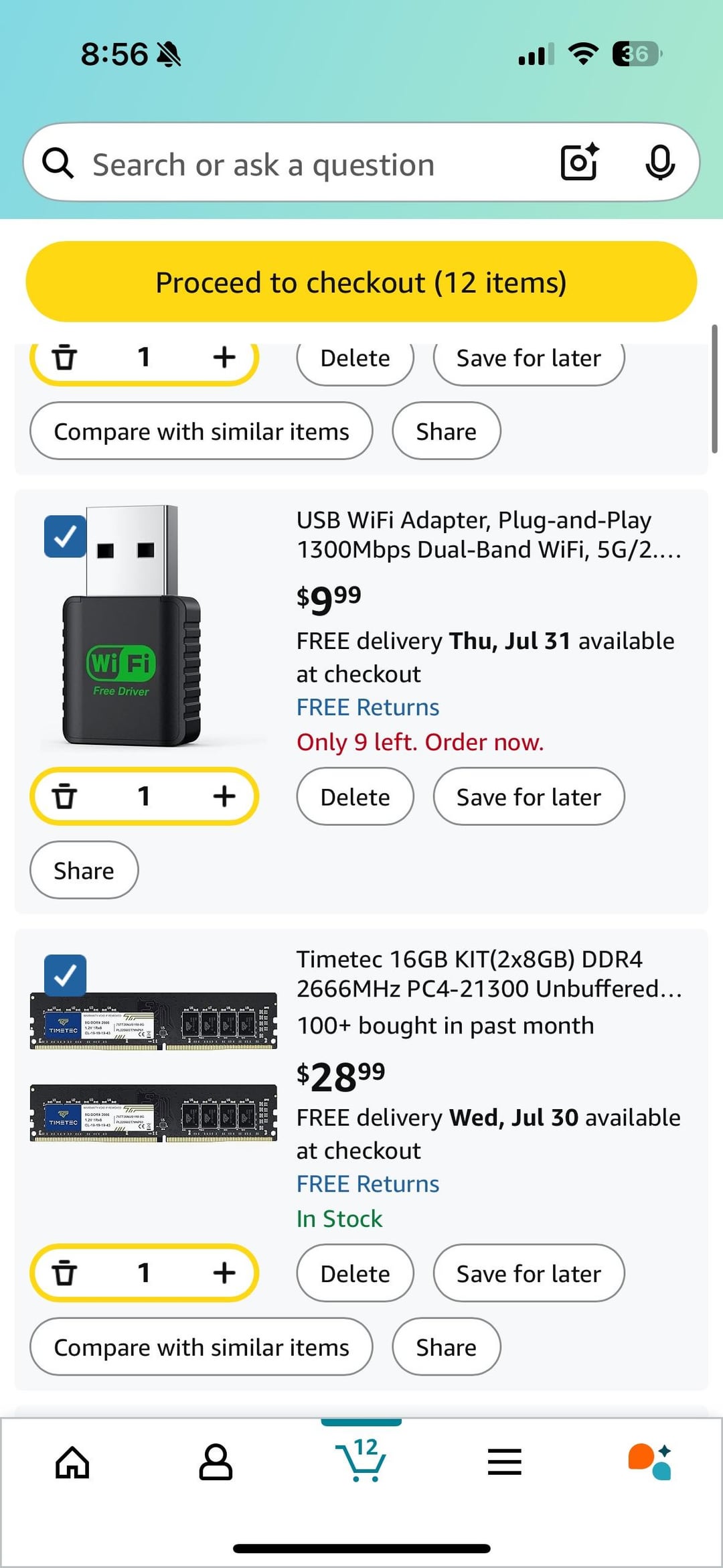
Task: Tap the microphone voice search icon
Action: (x=659, y=162)
